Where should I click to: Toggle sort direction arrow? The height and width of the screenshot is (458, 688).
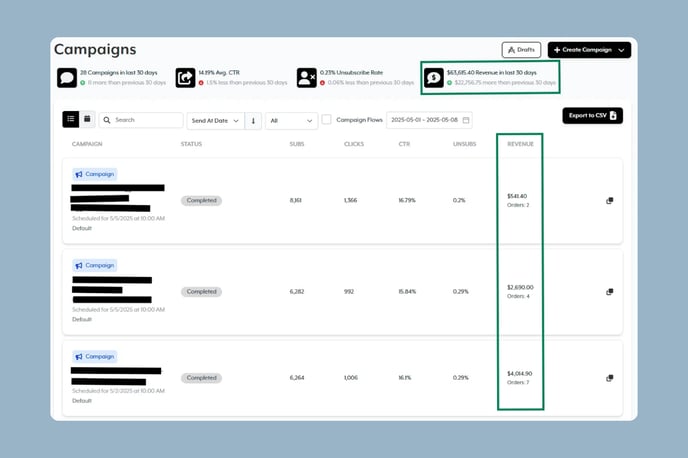tap(253, 121)
